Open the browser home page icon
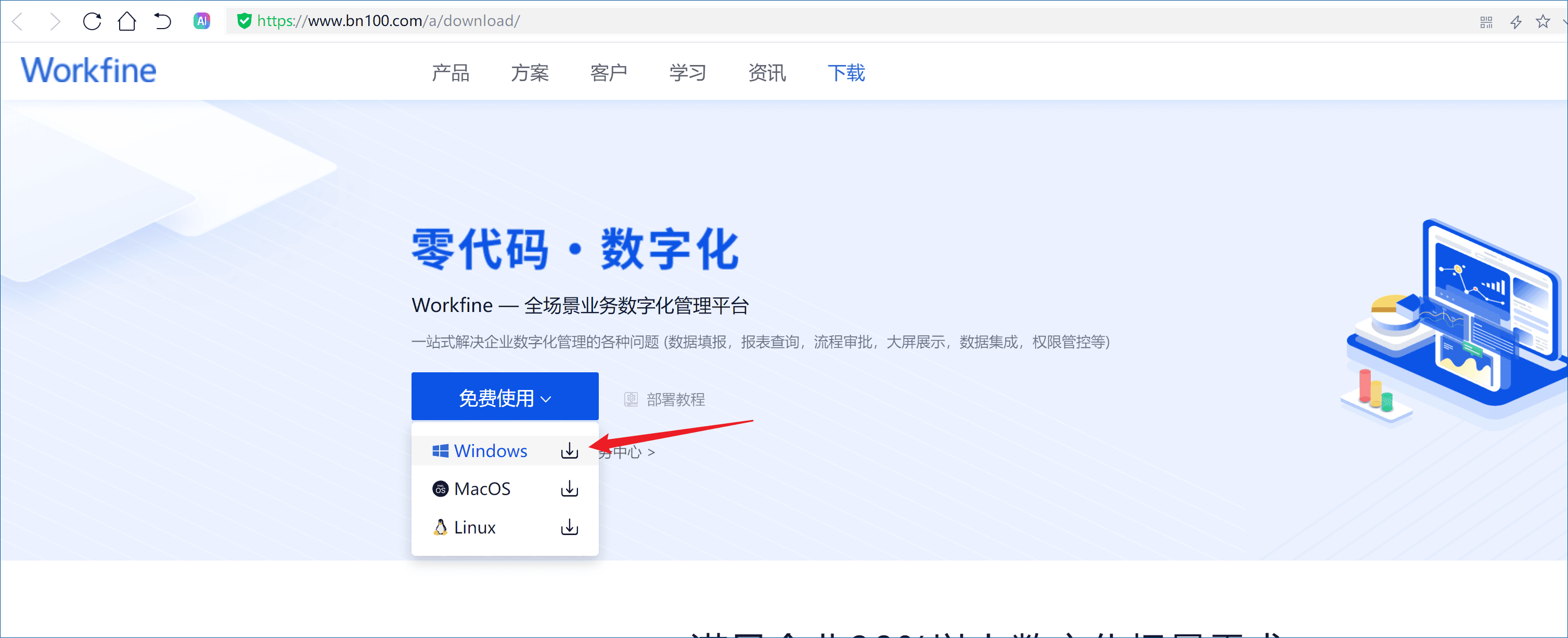The width and height of the screenshot is (1568, 638). click(126, 21)
